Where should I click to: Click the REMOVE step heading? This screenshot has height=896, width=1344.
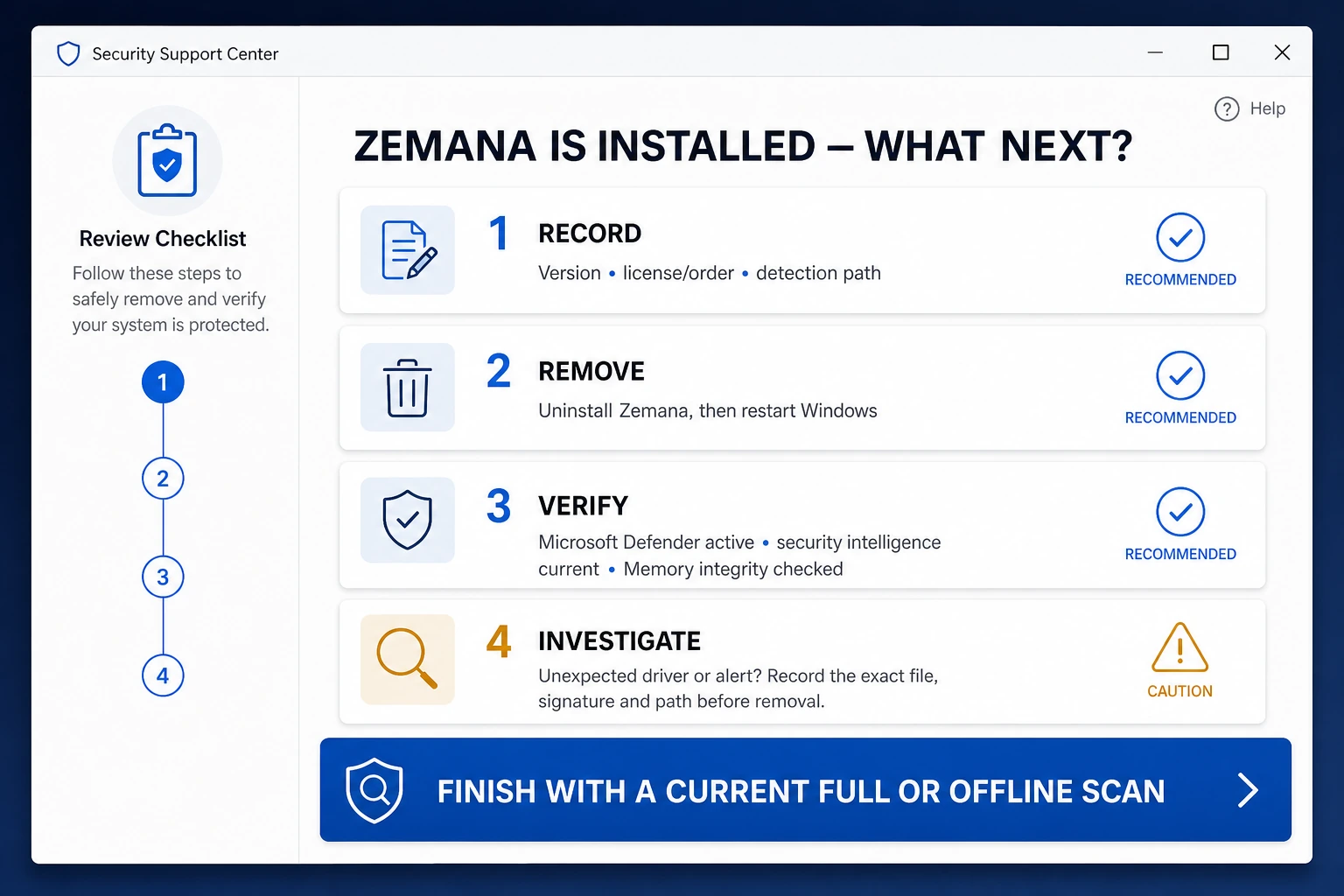click(591, 371)
